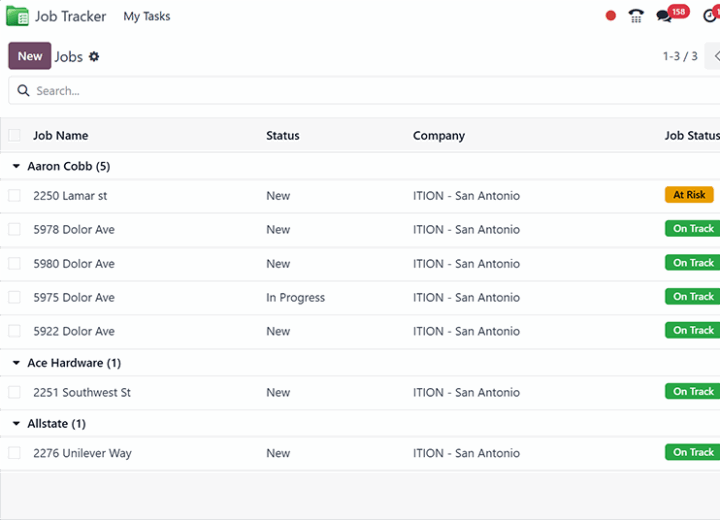The height and width of the screenshot is (520, 720).
Task: Select the 2251 Southwest St checkbox
Action: [x=14, y=392]
